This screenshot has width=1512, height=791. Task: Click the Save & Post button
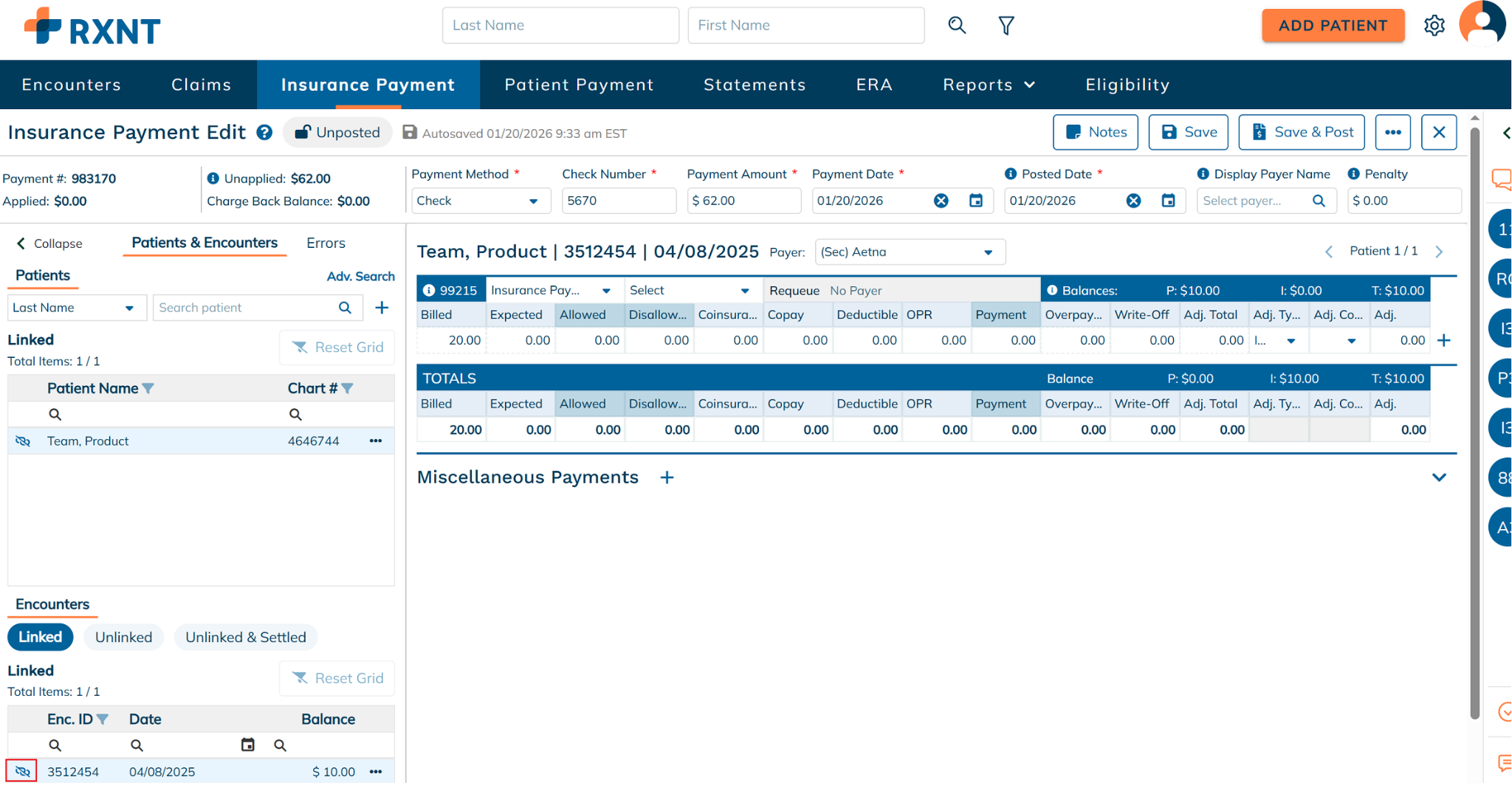(1302, 133)
